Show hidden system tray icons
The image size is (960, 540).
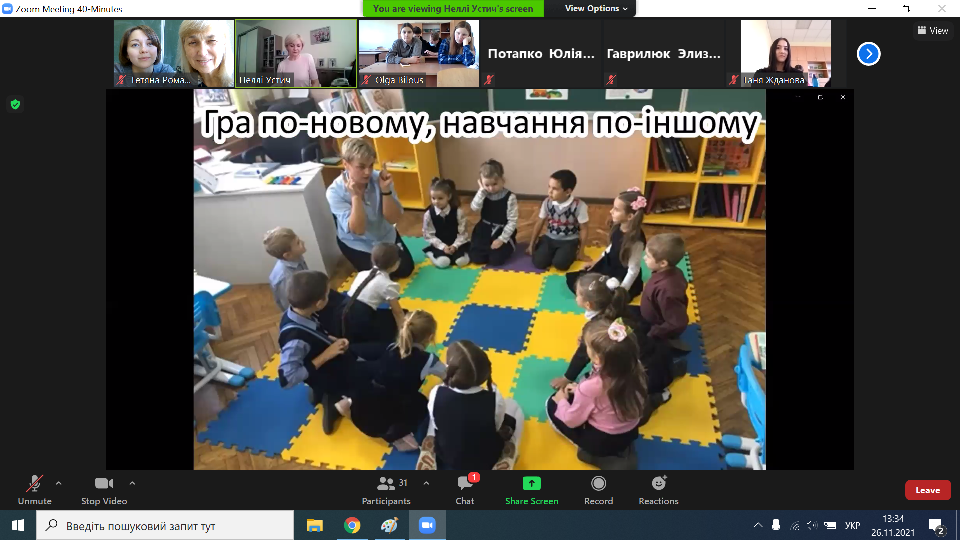[757, 525]
